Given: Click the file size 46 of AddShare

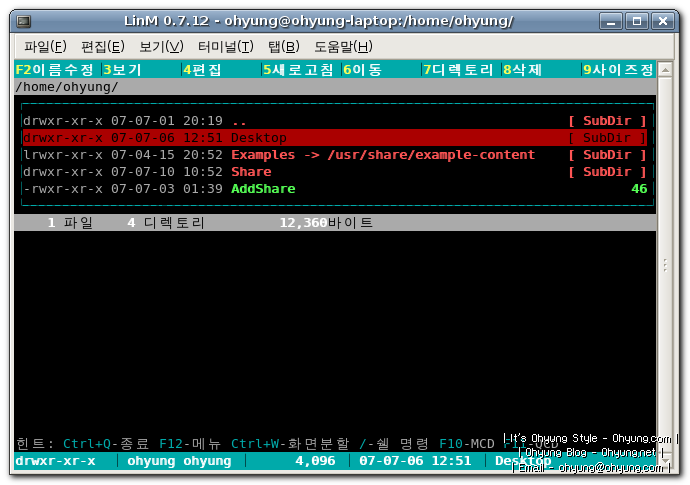Looking at the screenshot, I should [639, 189].
